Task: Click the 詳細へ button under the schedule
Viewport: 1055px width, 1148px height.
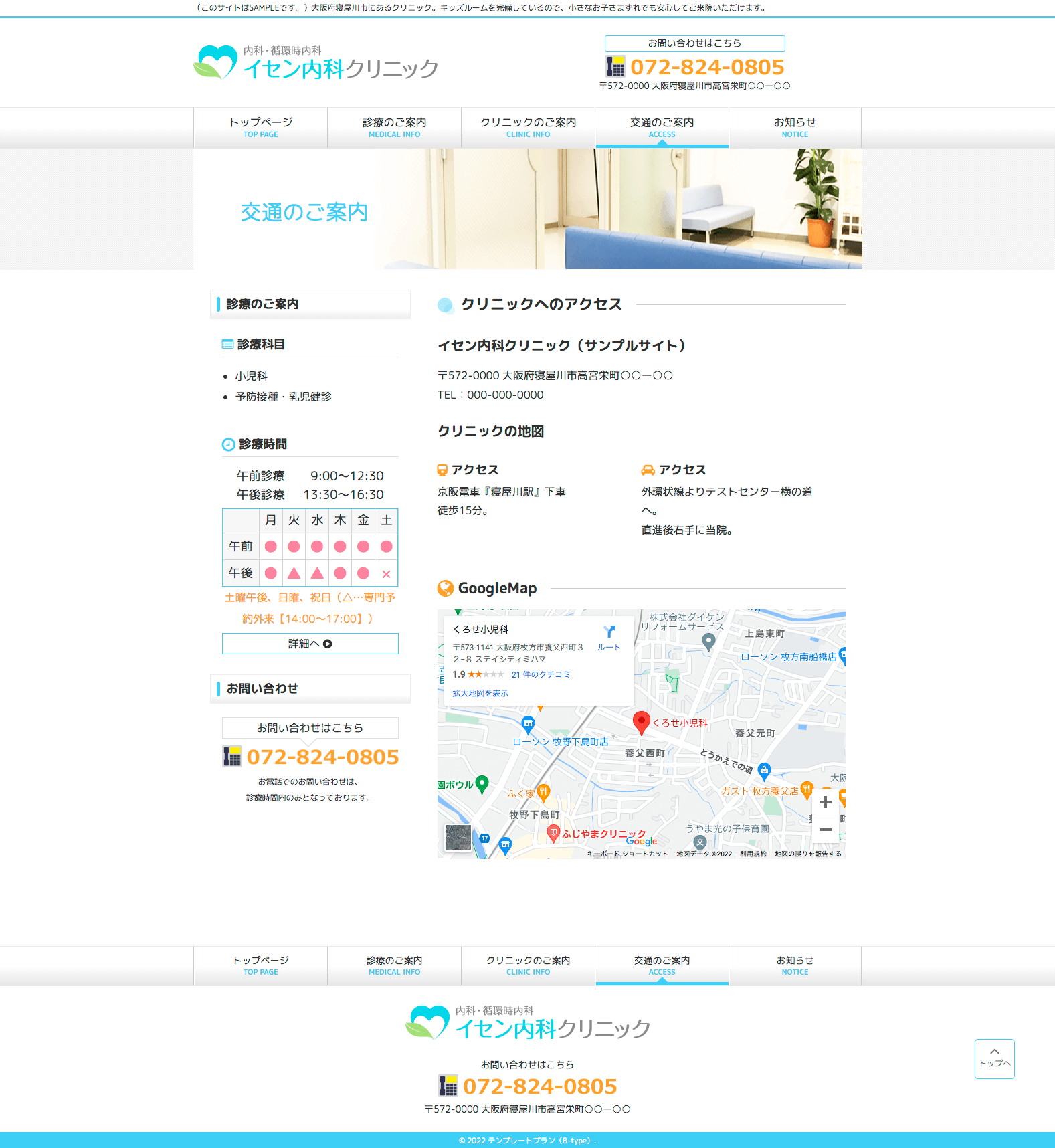Action: 310,644
